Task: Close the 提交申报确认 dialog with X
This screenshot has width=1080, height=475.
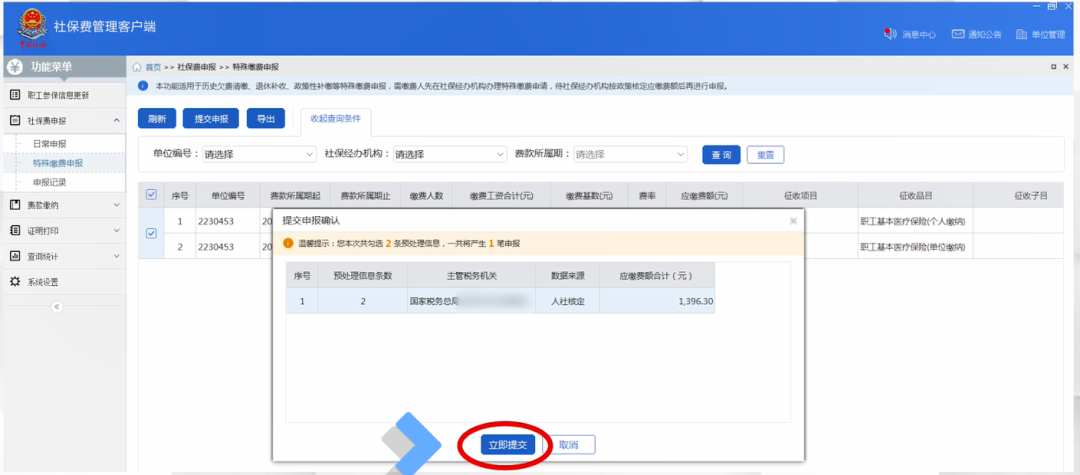Action: [793, 221]
